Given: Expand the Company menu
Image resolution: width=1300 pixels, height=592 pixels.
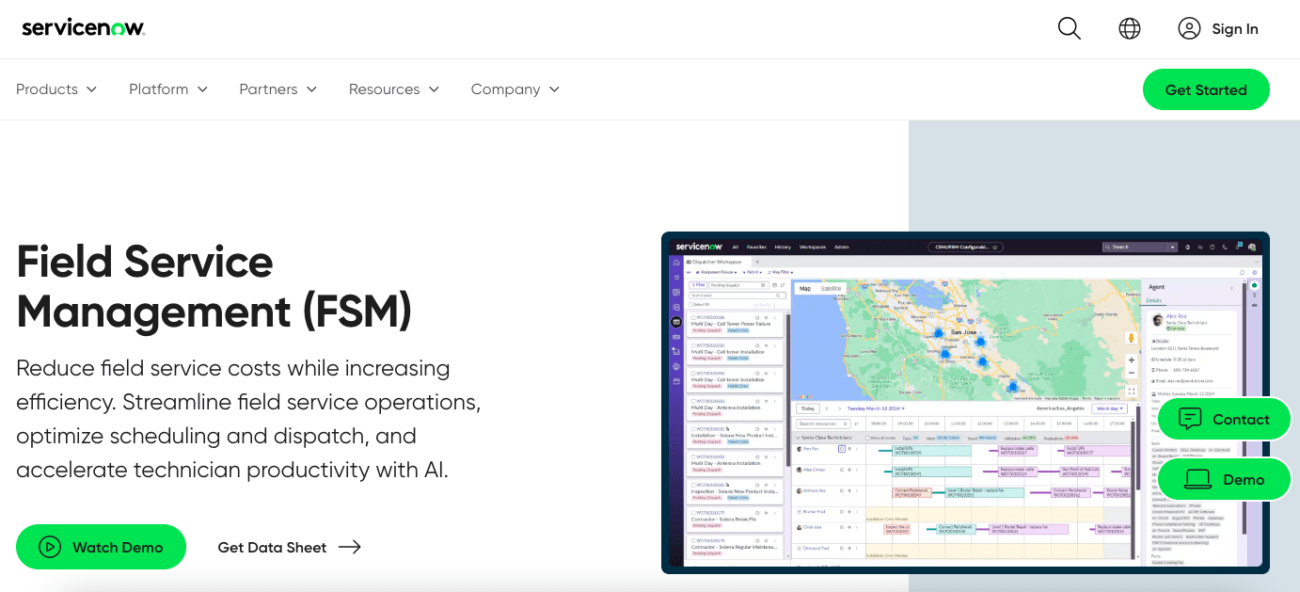Looking at the screenshot, I should (x=515, y=89).
